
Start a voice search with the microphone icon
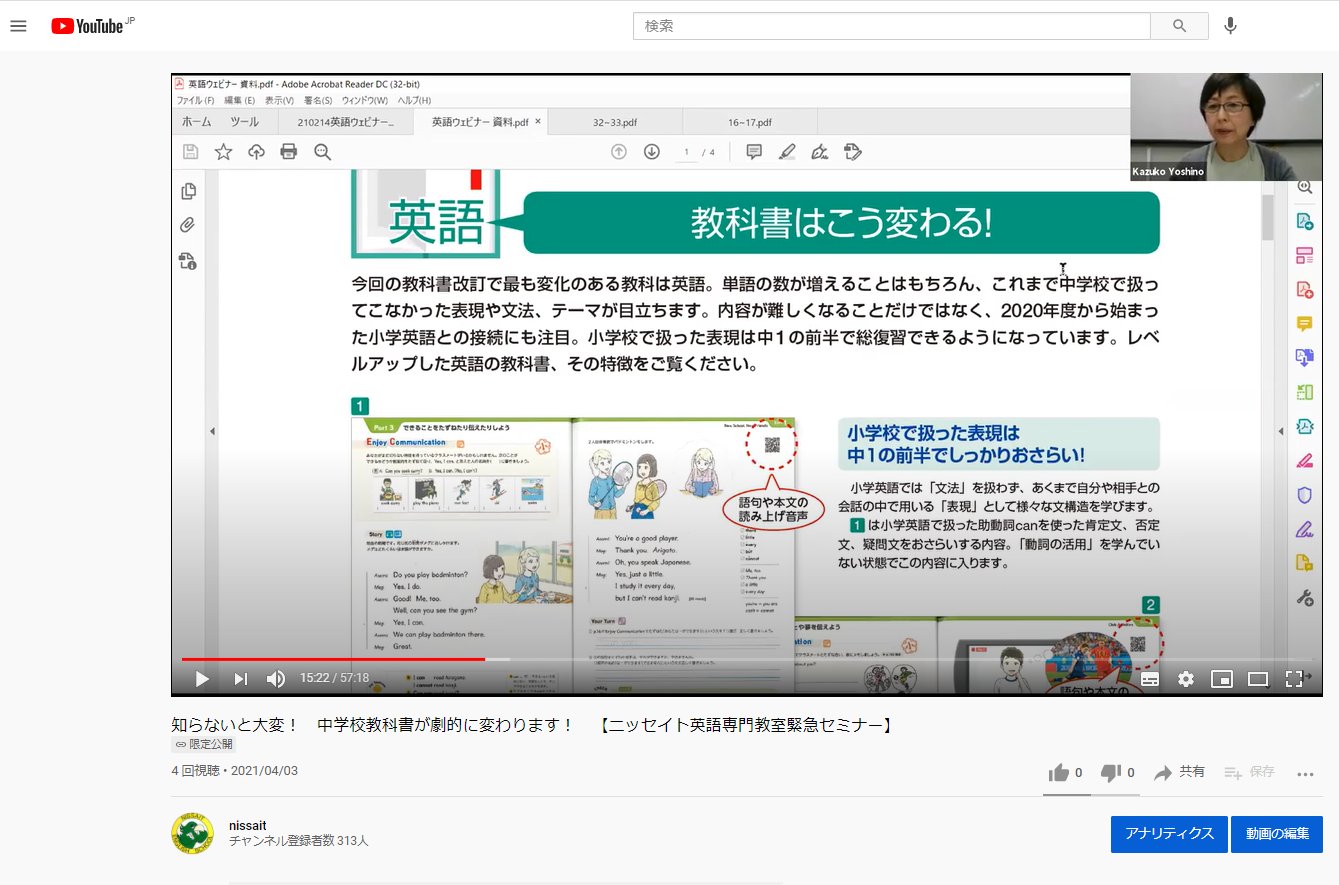pyautogui.click(x=1231, y=25)
